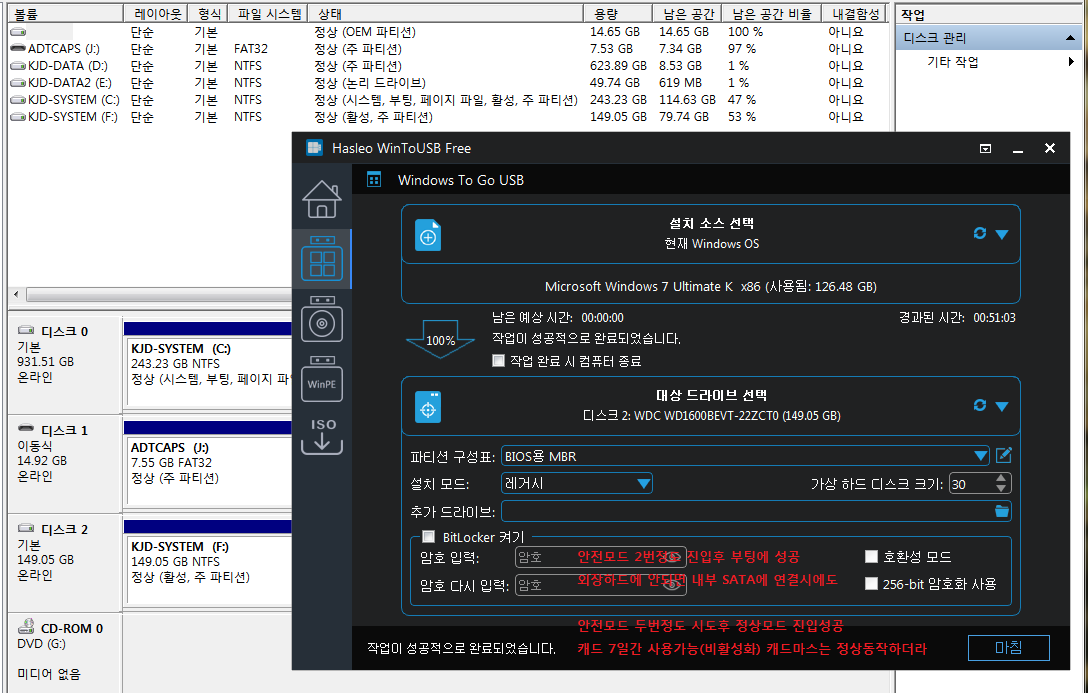Open More Actions in the actions pane
This screenshot has width=1088, height=693.
[x=953, y=62]
